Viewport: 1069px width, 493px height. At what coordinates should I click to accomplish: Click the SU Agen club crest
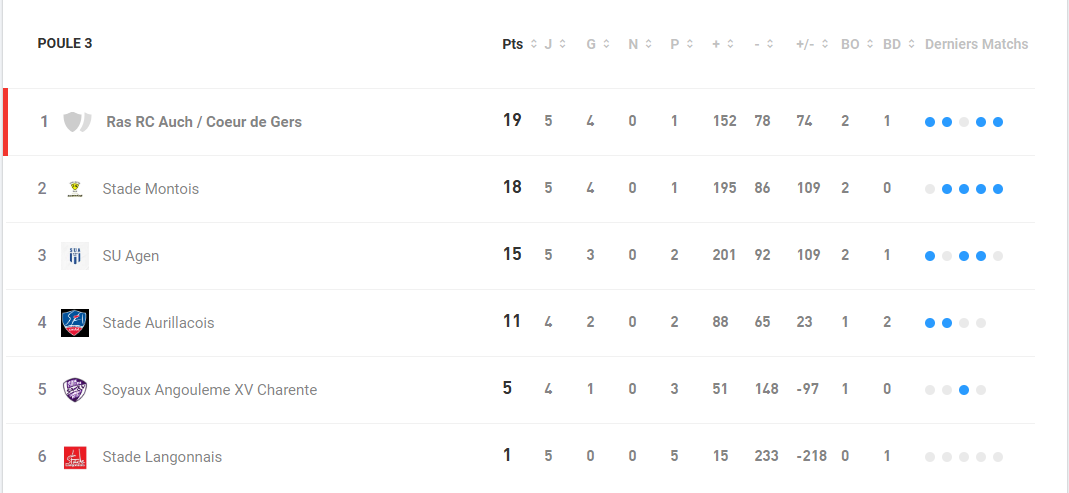pyautogui.click(x=75, y=256)
